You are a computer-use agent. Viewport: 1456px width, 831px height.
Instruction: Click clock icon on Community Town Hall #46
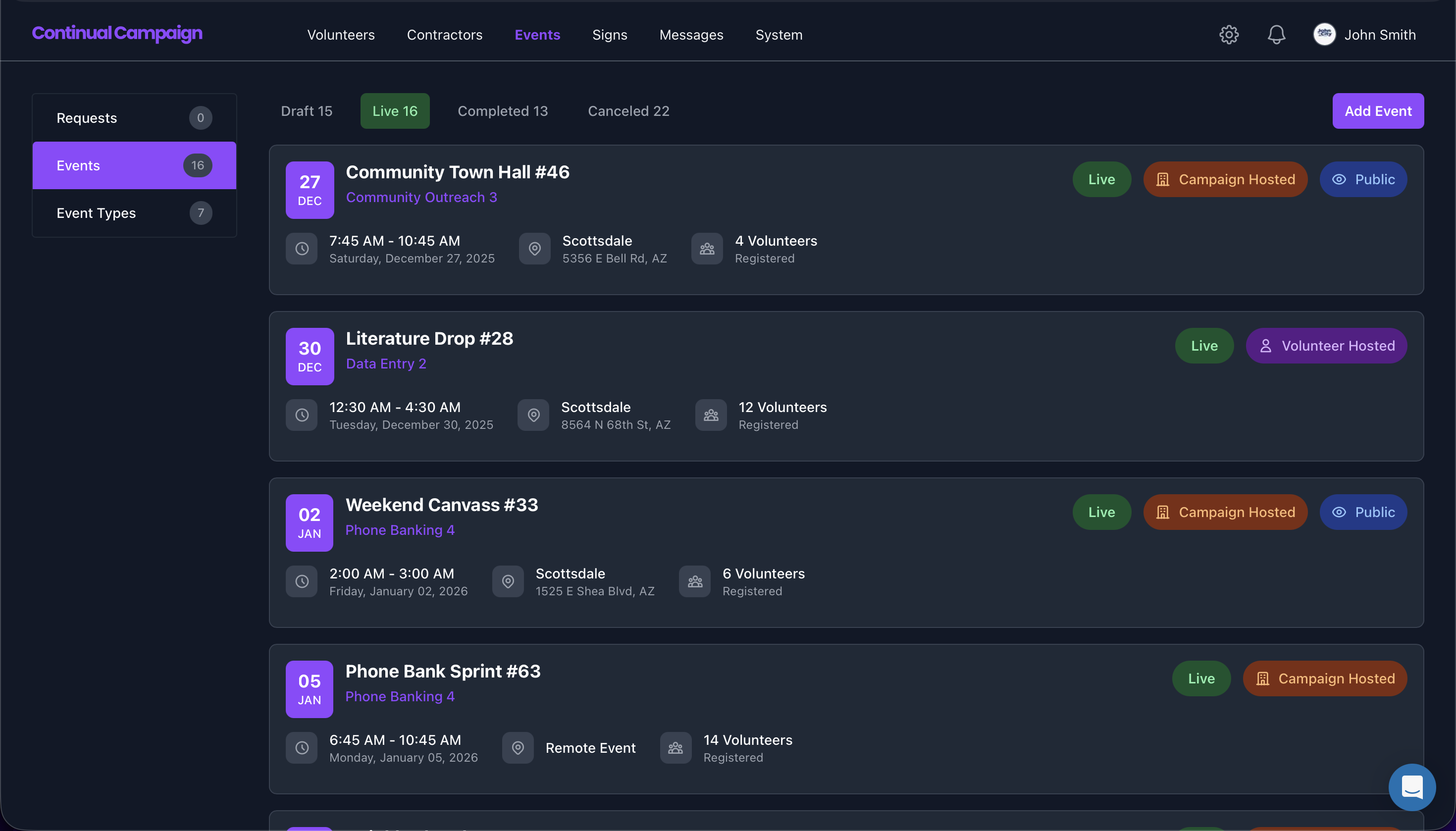click(302, 249)
